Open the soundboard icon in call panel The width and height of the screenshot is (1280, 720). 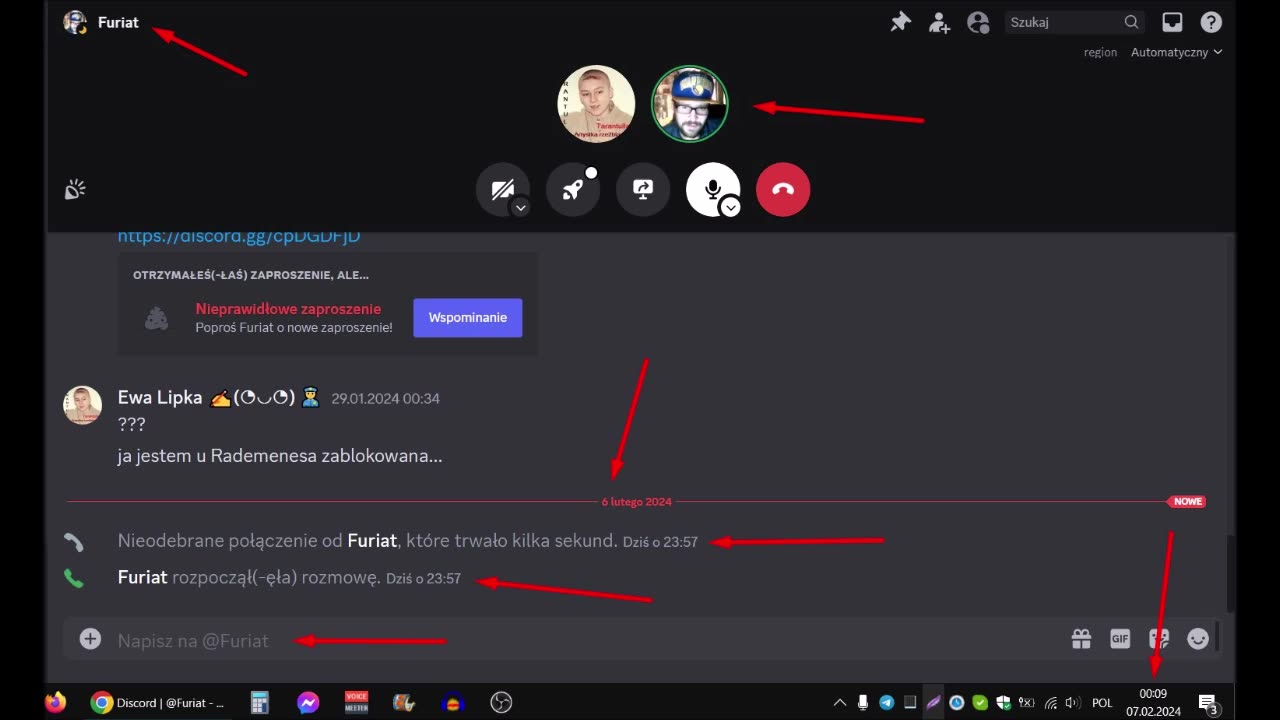[x=75, y=190]
